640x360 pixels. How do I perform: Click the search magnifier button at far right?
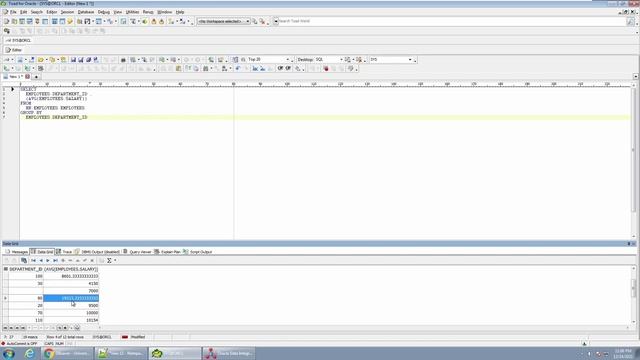(x=631, y=21)
